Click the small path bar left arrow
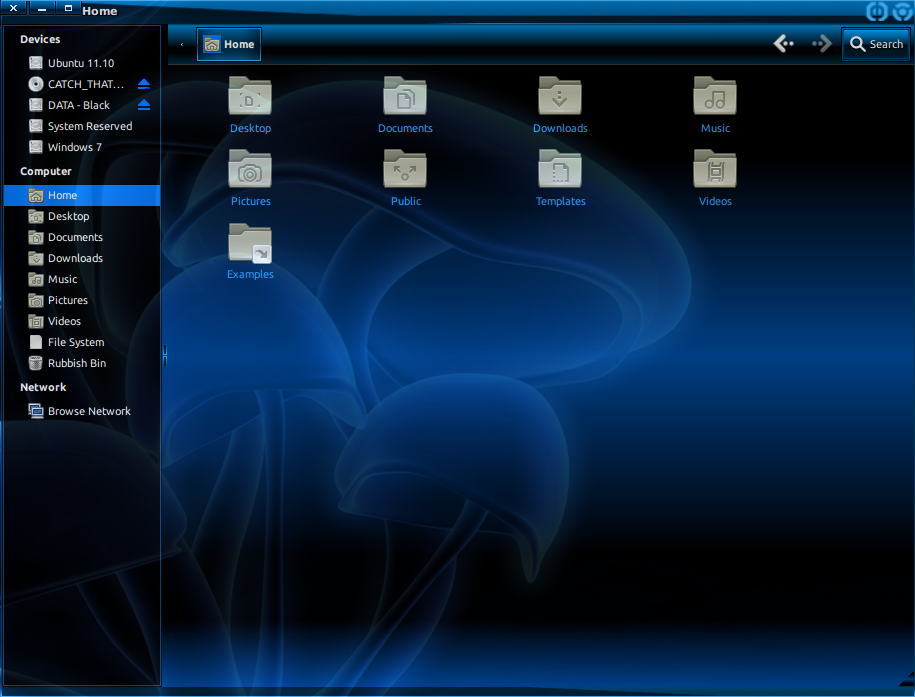 182,44
